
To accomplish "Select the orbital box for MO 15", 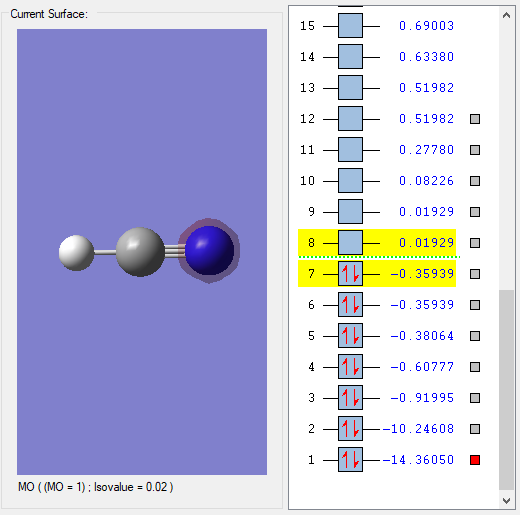I will pyautogui.click(x=350, y=26).
